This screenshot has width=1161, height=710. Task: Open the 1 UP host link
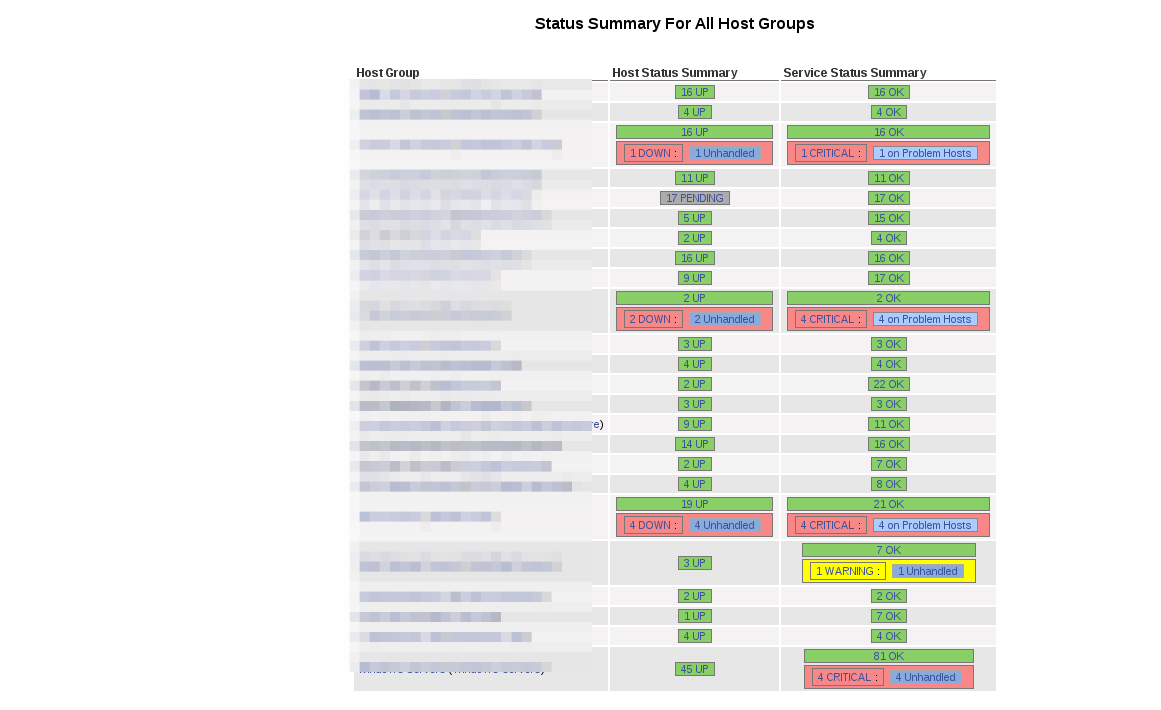(694, 616)
